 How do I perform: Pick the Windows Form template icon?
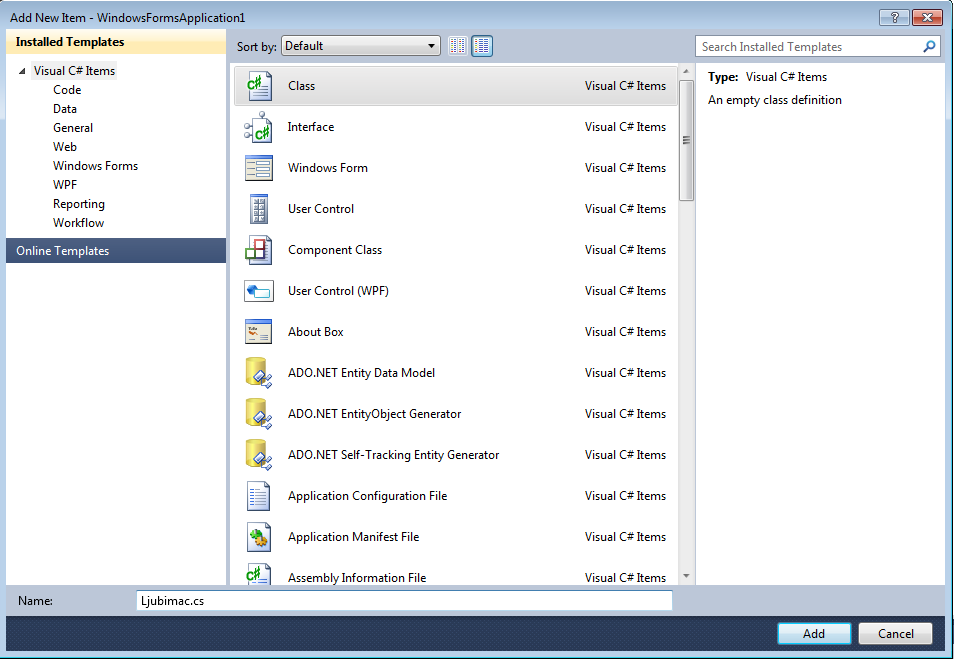point(259,168)
